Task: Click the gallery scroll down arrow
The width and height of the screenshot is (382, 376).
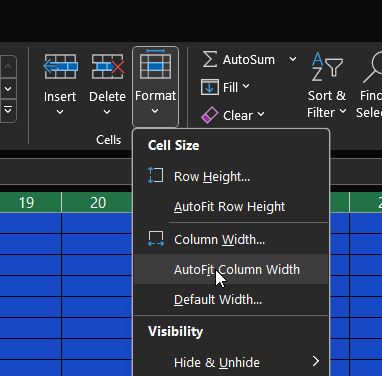Action: [8, 89]
